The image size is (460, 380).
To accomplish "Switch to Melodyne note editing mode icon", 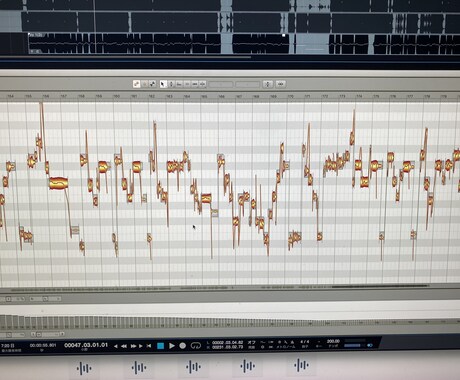I will 136,84.
